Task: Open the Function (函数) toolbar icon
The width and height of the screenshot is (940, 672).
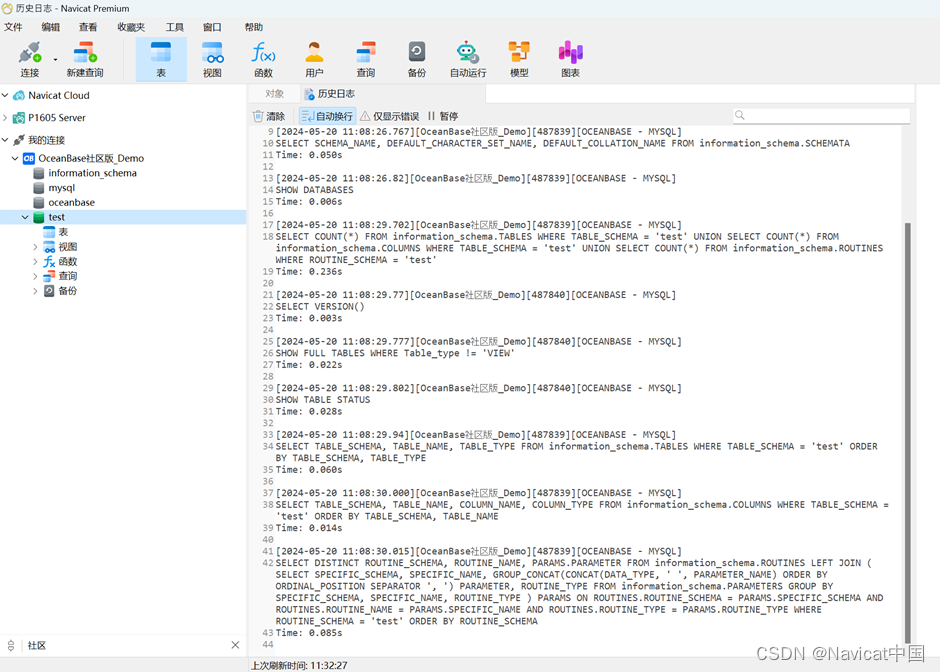Action: point(263,59)
